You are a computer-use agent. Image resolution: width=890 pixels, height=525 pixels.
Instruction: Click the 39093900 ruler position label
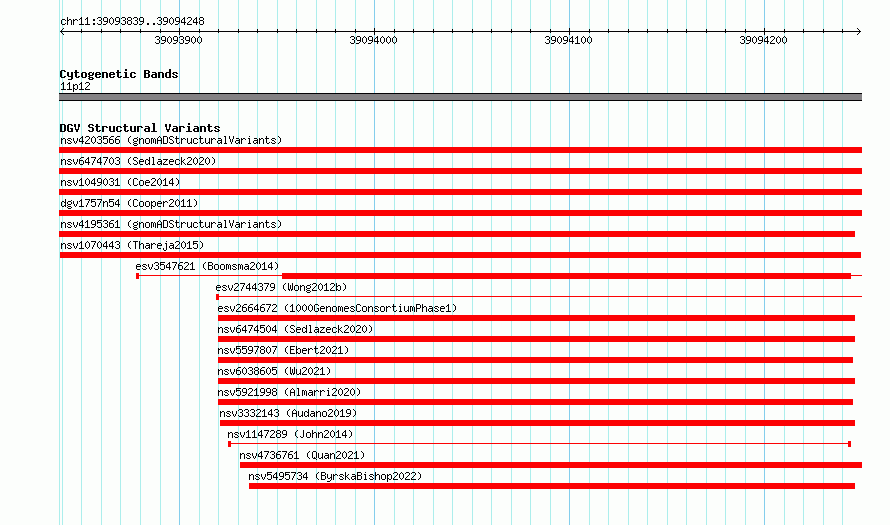click(178, 40)
